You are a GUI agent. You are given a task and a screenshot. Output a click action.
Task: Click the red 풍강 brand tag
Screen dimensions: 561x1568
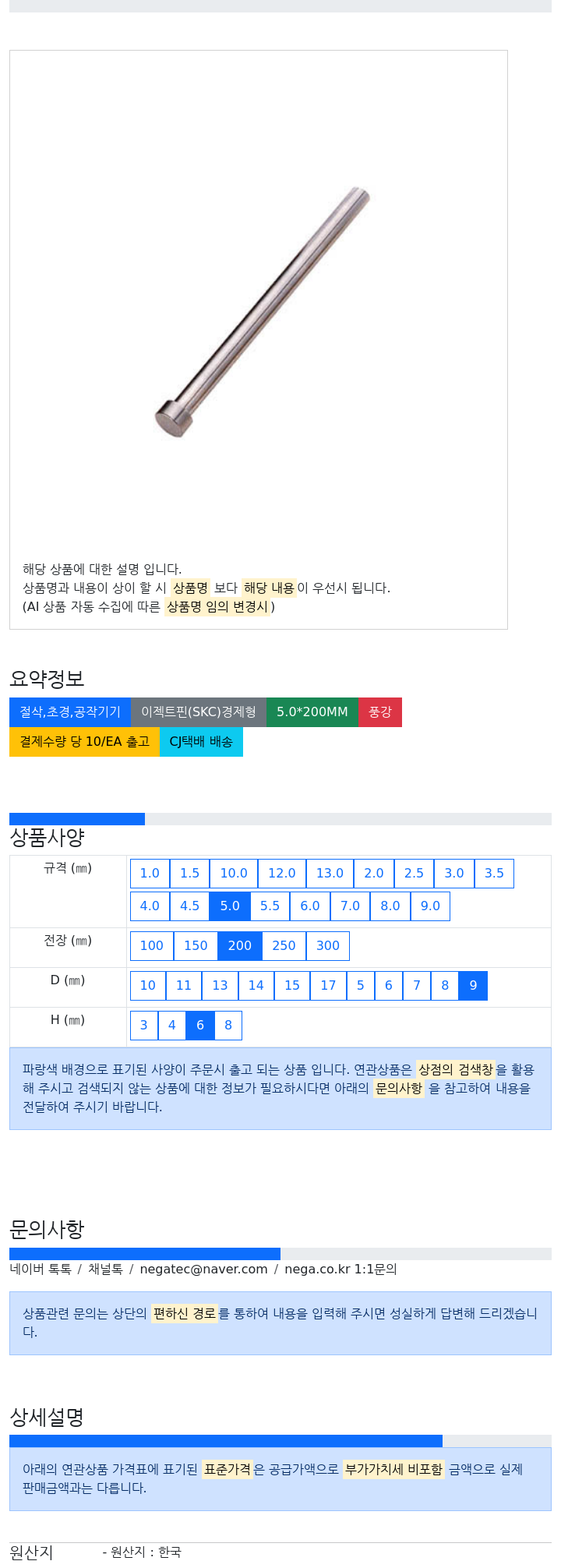pyautogui.click(x=380, y=712)
